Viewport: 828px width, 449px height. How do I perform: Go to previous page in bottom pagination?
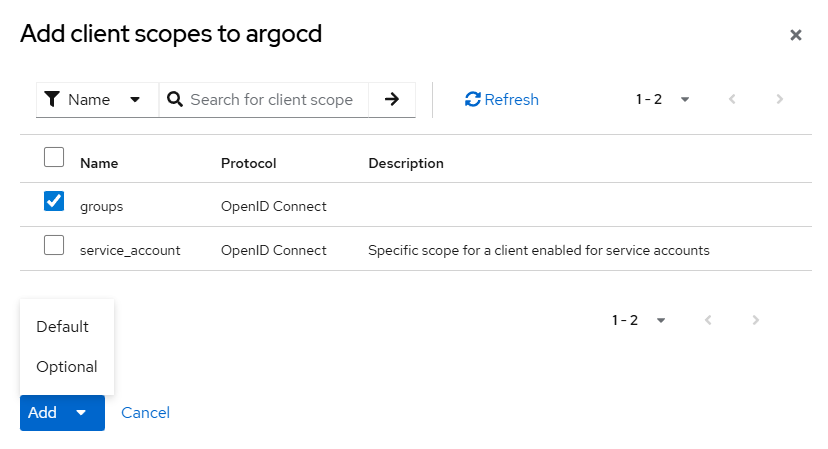(x=708, y=320)
